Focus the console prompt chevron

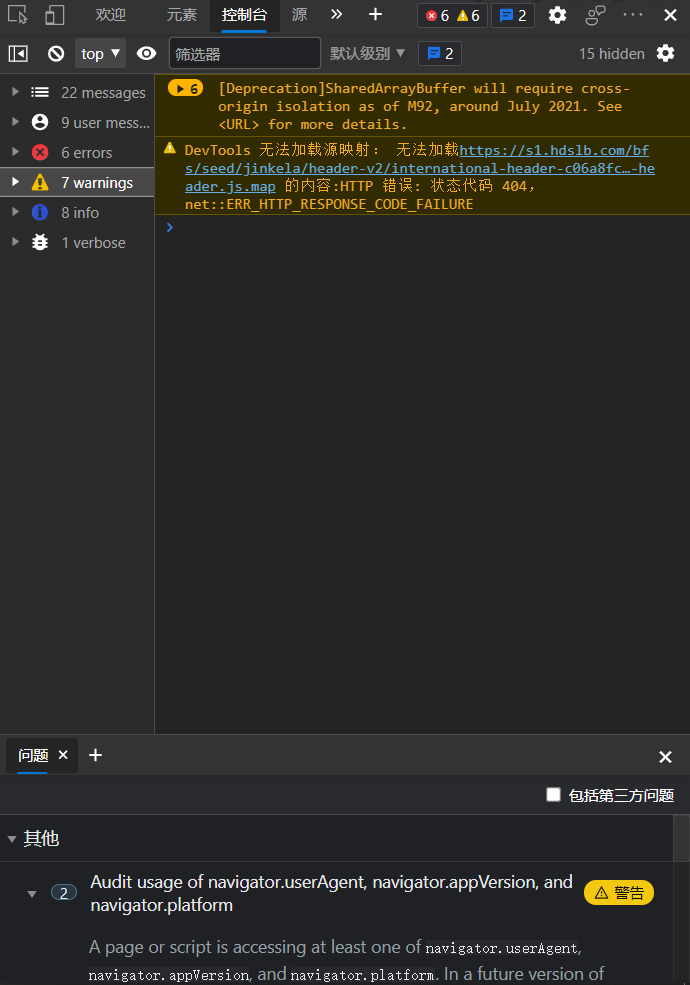(170, 227)
